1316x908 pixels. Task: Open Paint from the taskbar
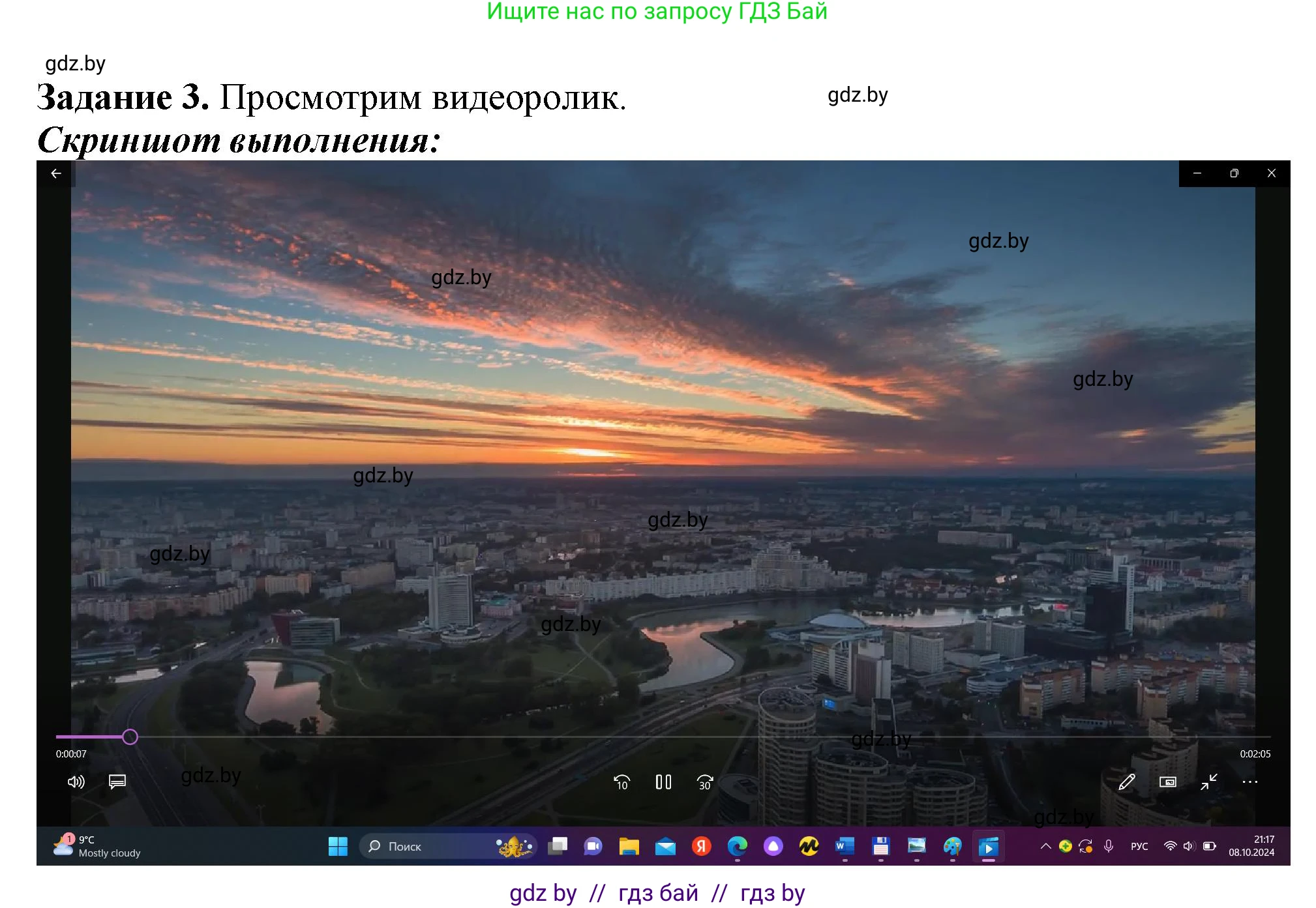(952, 846)
